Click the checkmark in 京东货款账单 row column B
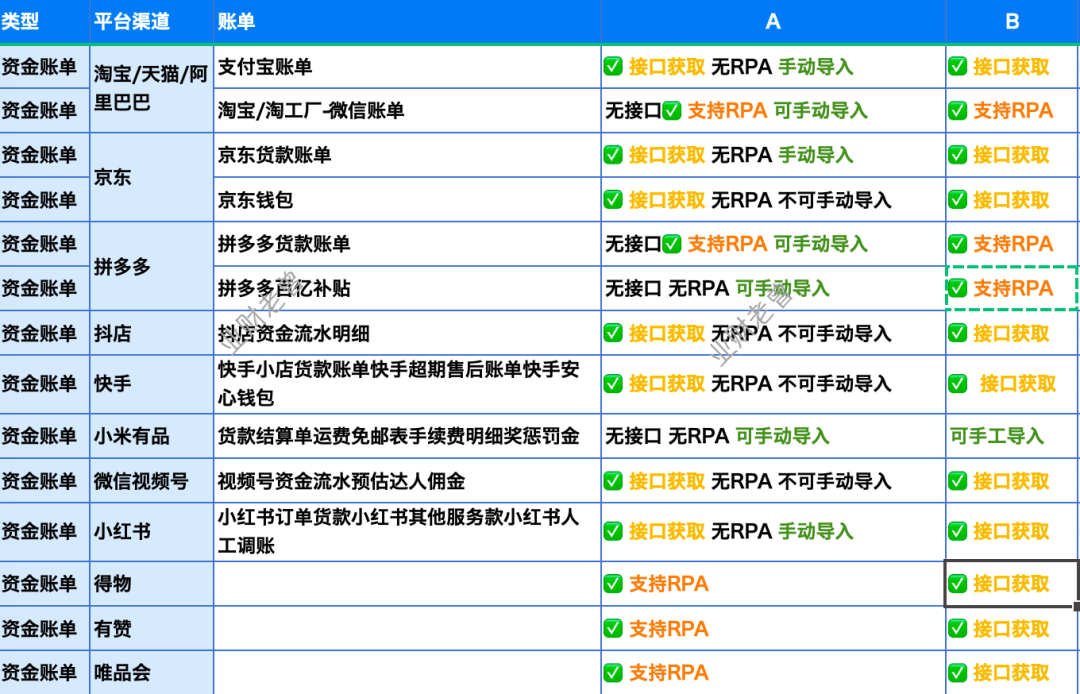This screenshot has width=1080, height=694. (958, 155)
